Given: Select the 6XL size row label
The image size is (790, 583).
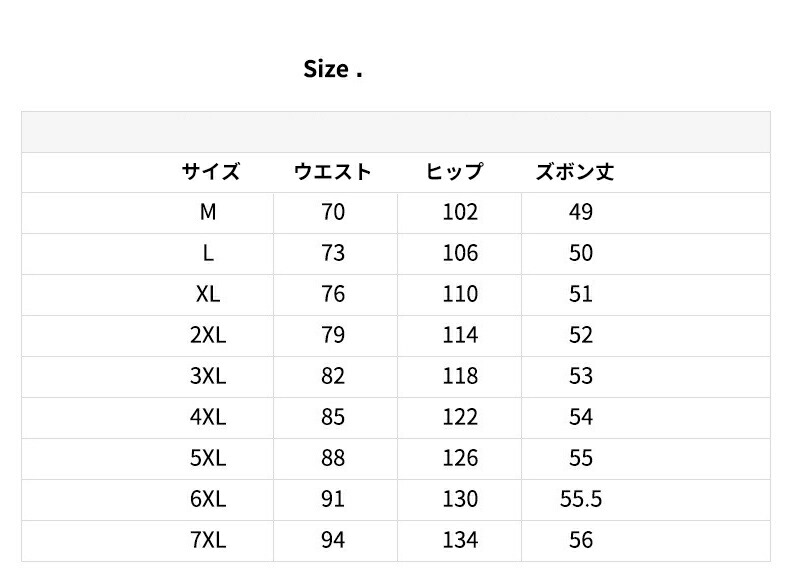Looking at the screenshot, I should 208,499.
